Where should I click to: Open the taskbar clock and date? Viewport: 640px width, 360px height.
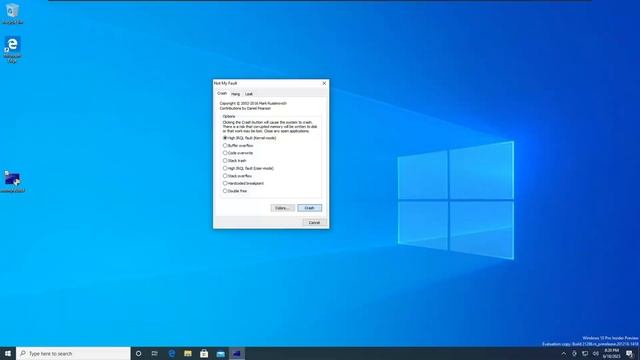point(611,353)
